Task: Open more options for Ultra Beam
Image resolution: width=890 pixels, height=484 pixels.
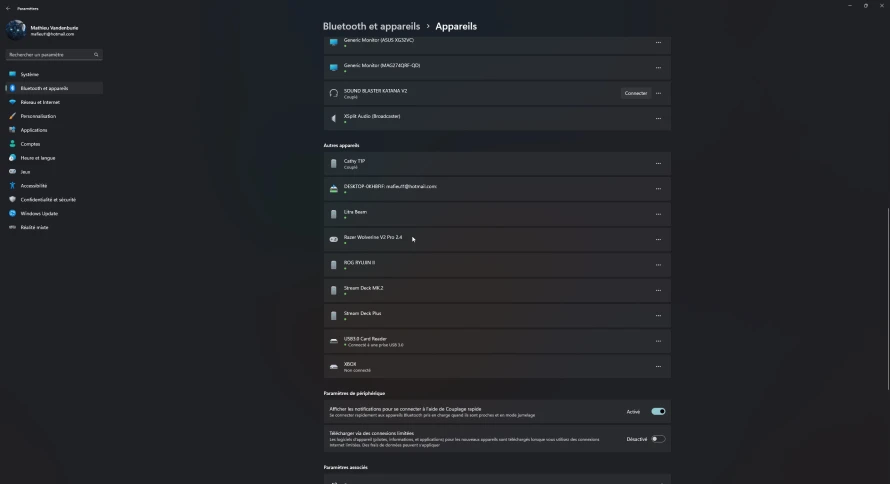Action: click(x=658, y=214)
